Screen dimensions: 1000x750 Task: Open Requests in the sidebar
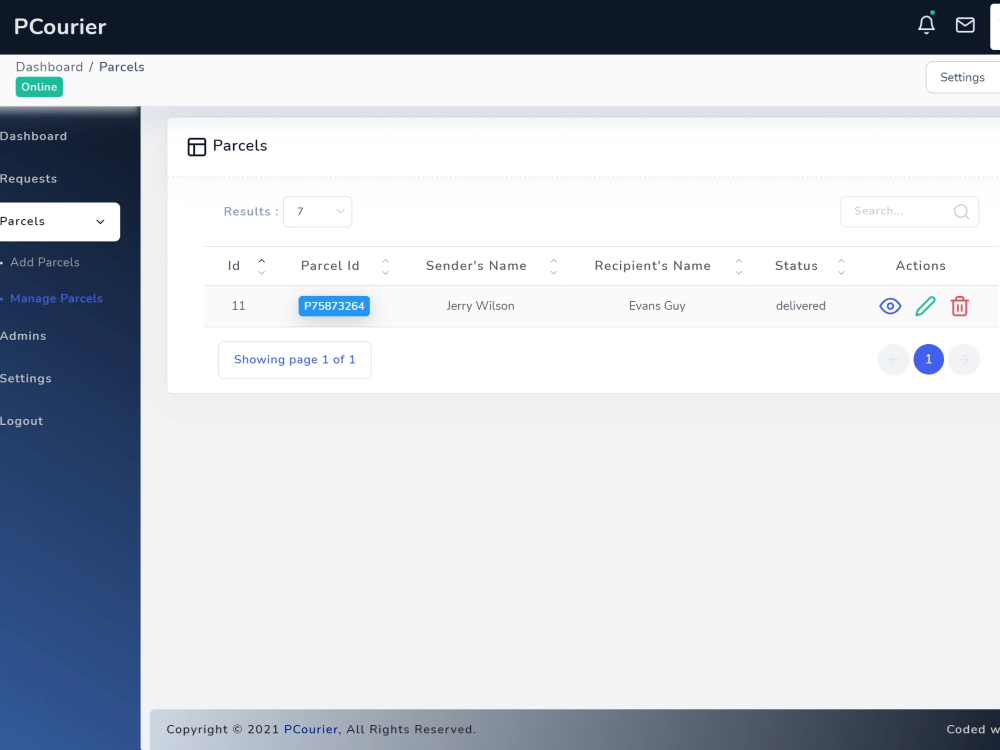point(28,179)
